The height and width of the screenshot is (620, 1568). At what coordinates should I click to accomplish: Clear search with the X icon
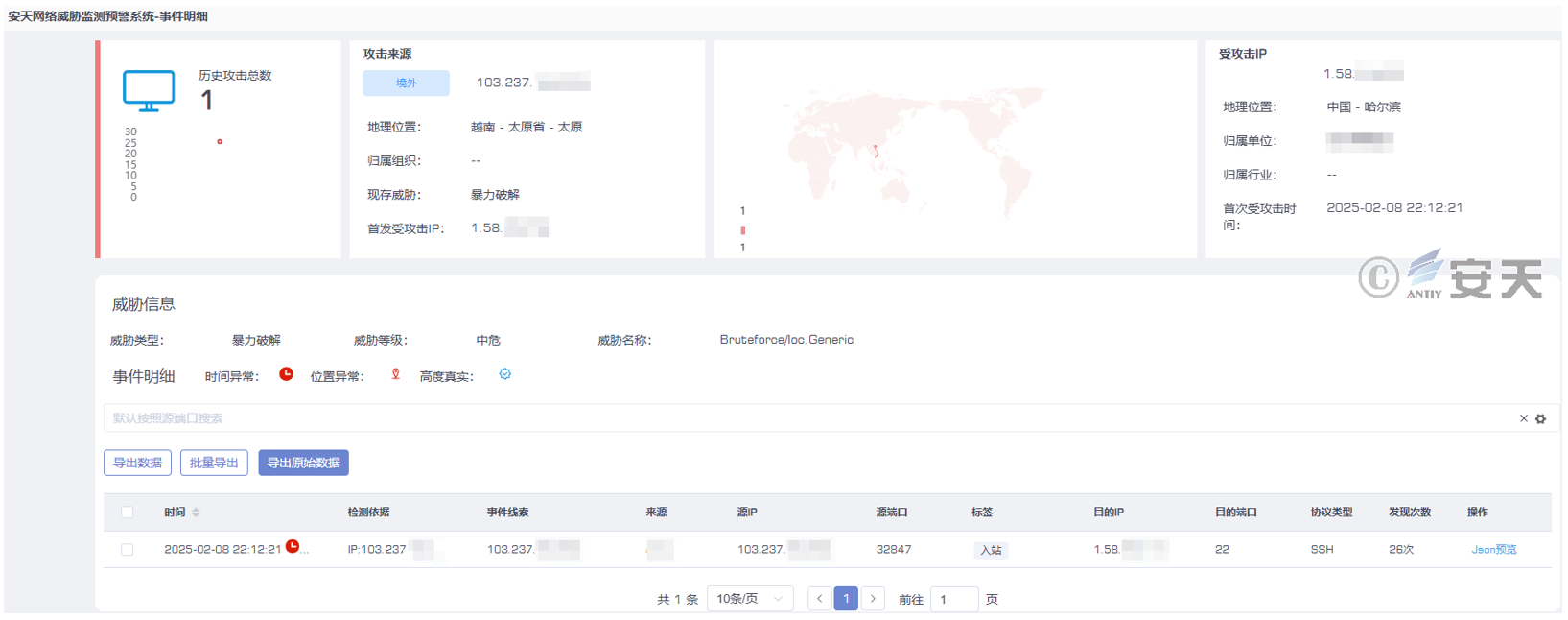pos(1524,418)
